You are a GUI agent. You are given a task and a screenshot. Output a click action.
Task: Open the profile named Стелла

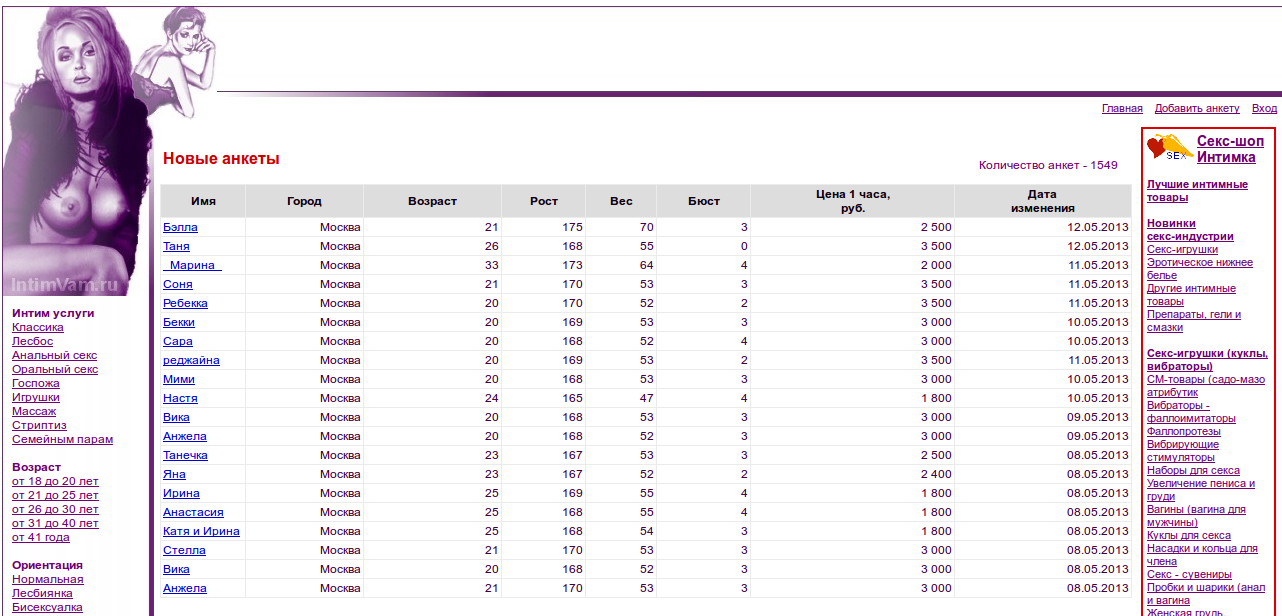[x=184, y=550]
